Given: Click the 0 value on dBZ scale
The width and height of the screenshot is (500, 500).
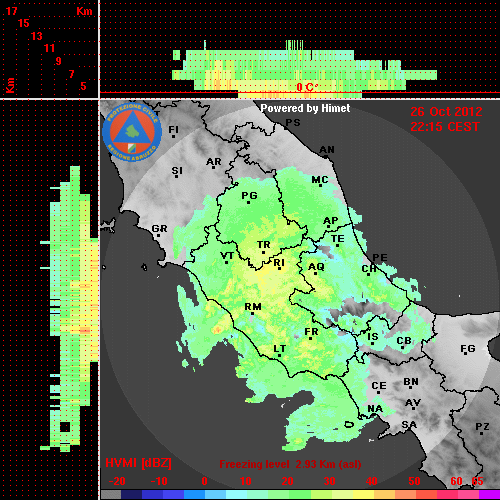Looking at the screenshot, I should [x=204, y=481].
